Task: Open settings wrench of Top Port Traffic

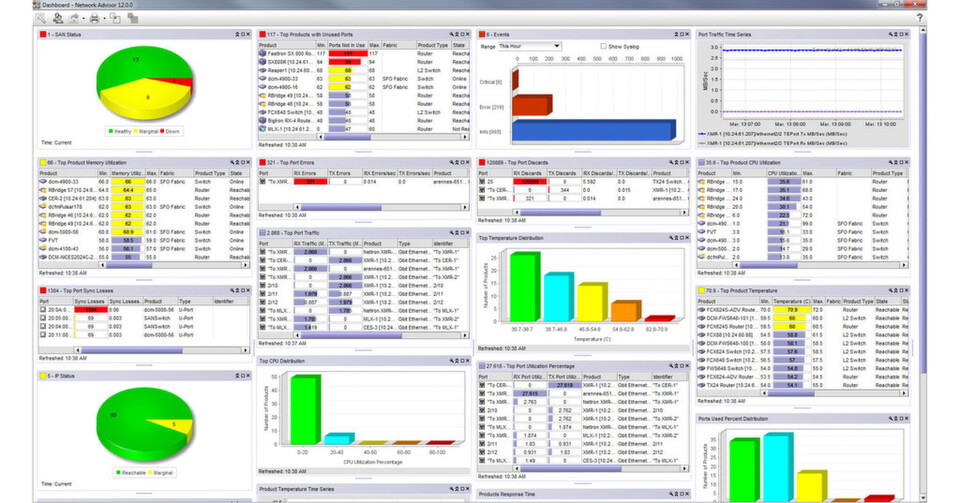Action: coord(451,233)
